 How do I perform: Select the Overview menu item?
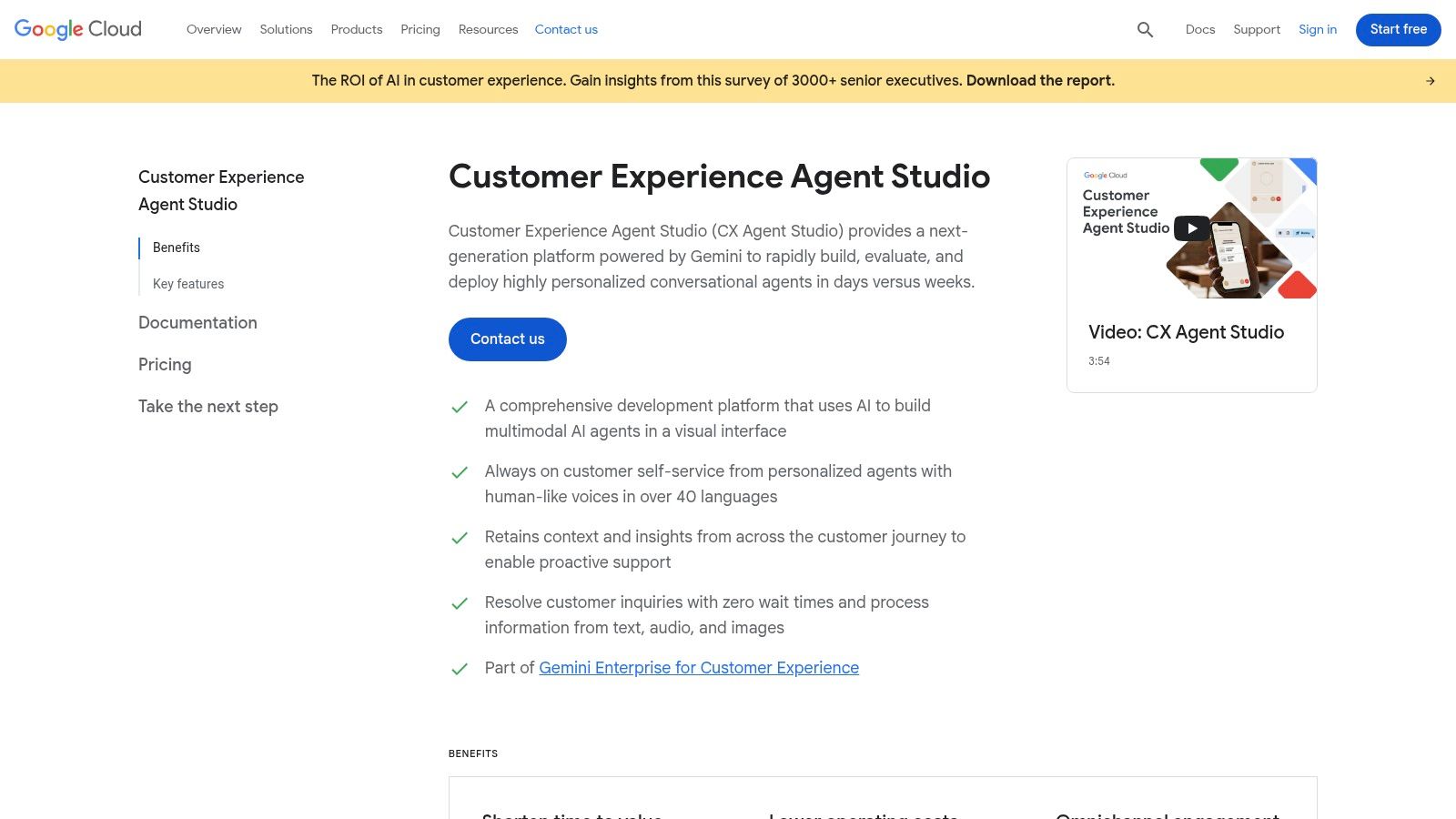(214, 29)
